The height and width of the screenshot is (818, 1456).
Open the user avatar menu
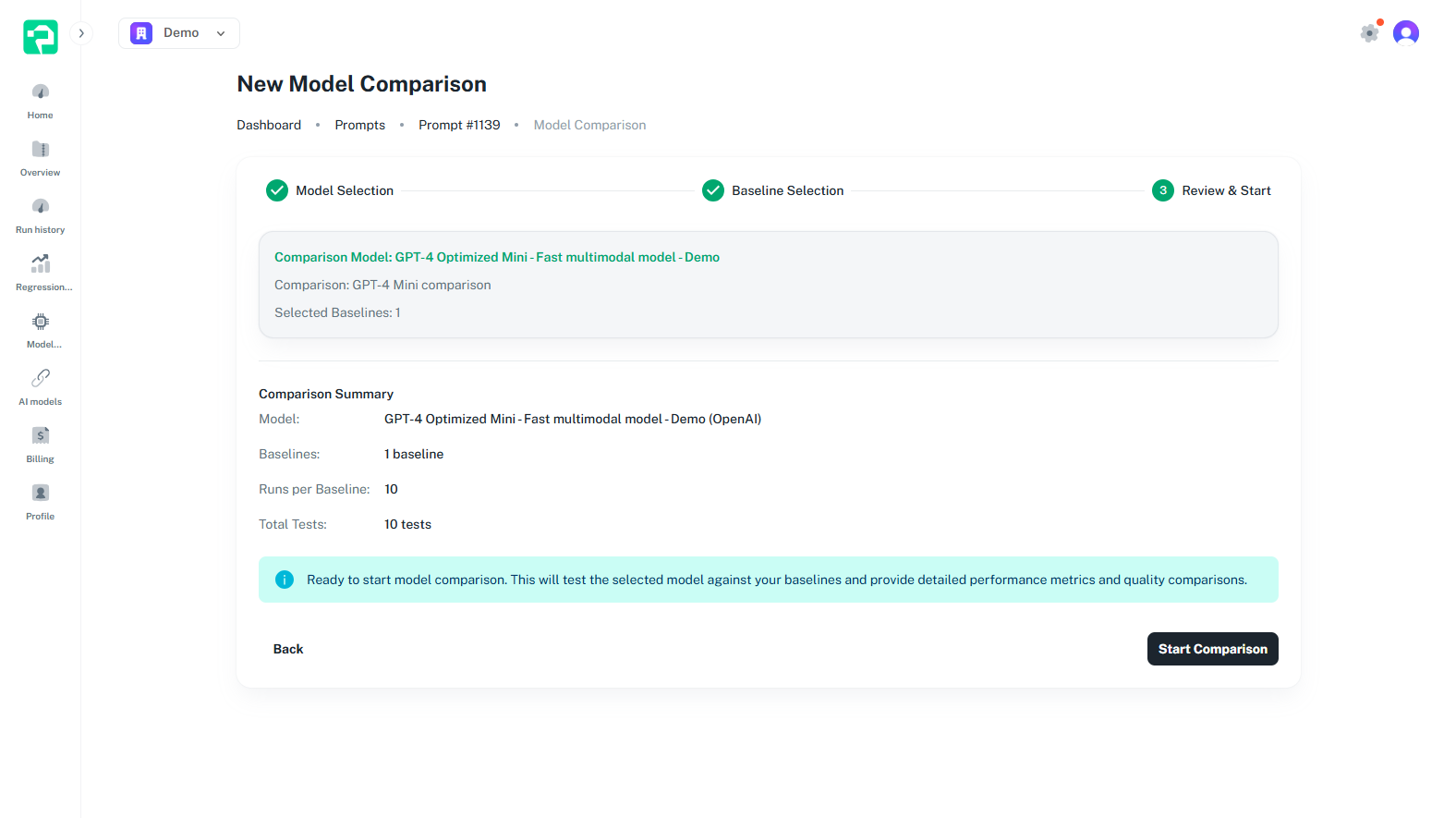coord(1405,33)
